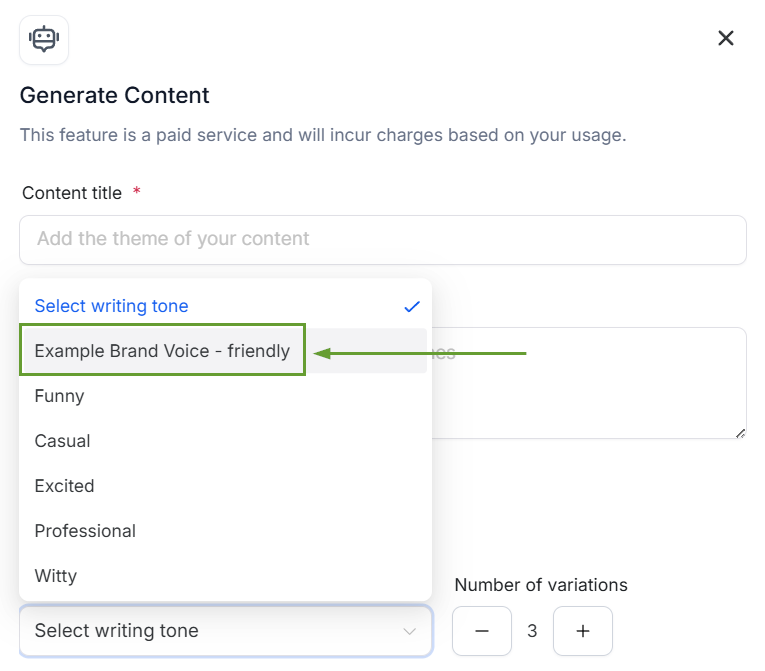
Task: Click the 'Content title' field label
Action: coord(72,193)
